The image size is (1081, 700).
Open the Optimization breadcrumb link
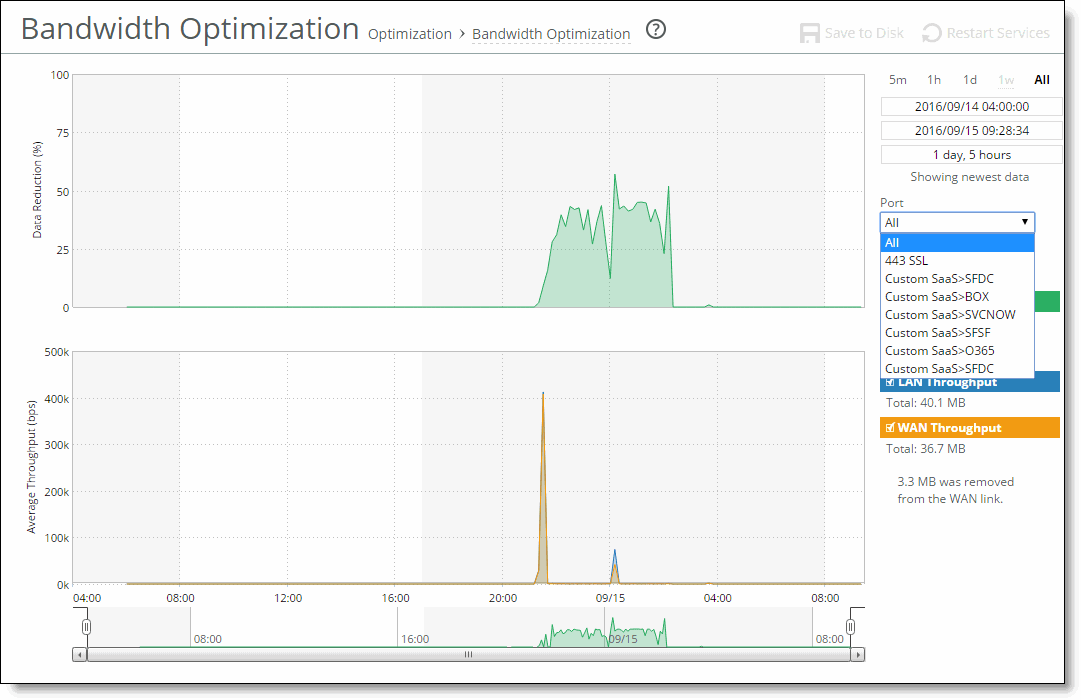click(x=410, y=33)
